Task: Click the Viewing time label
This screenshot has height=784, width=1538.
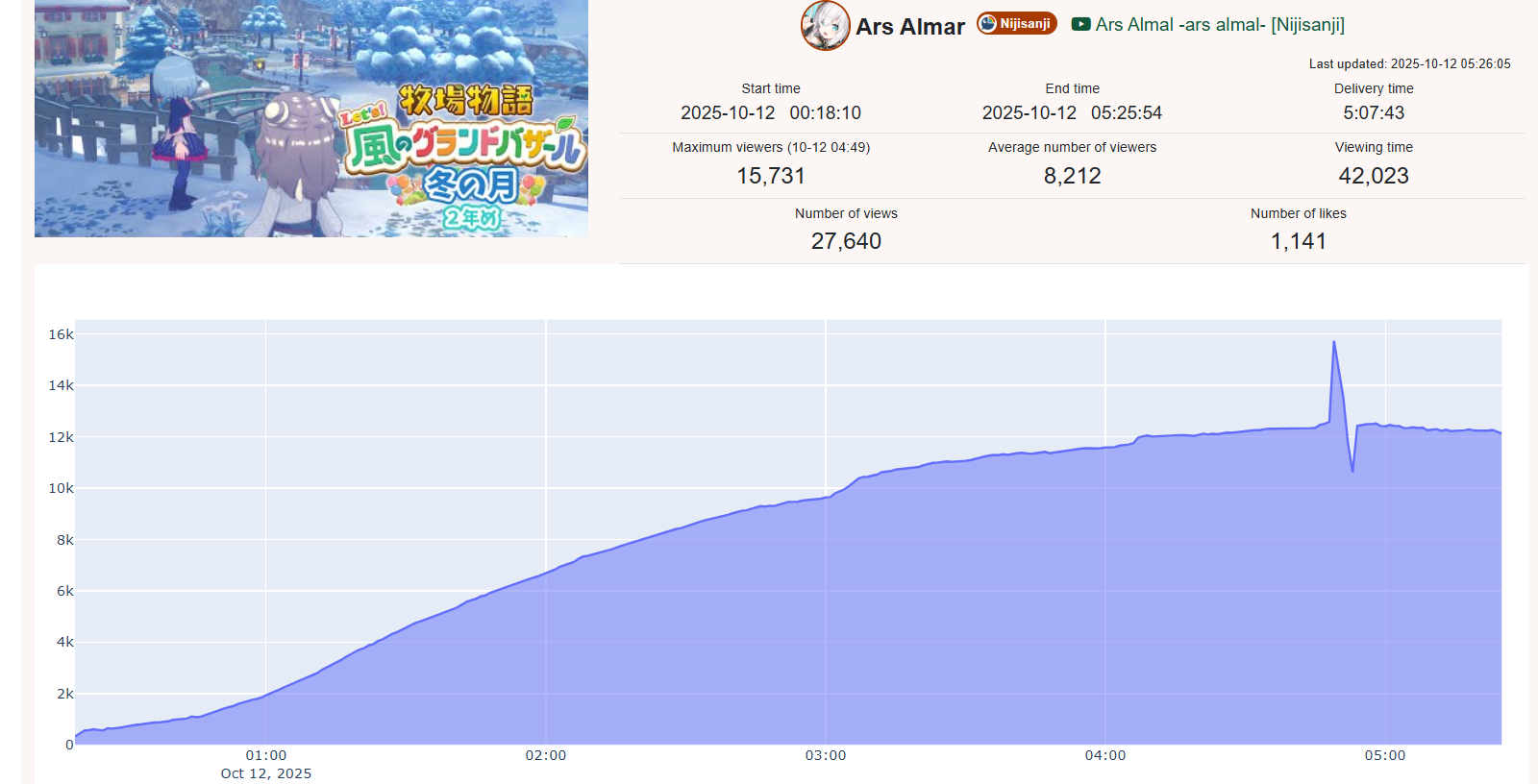Action: pos(1374,147)
